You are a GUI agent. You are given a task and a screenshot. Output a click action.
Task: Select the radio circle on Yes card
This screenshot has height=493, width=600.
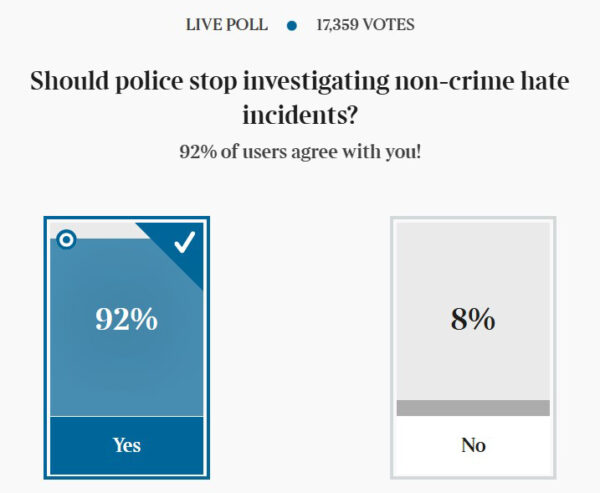click(66, 240)
